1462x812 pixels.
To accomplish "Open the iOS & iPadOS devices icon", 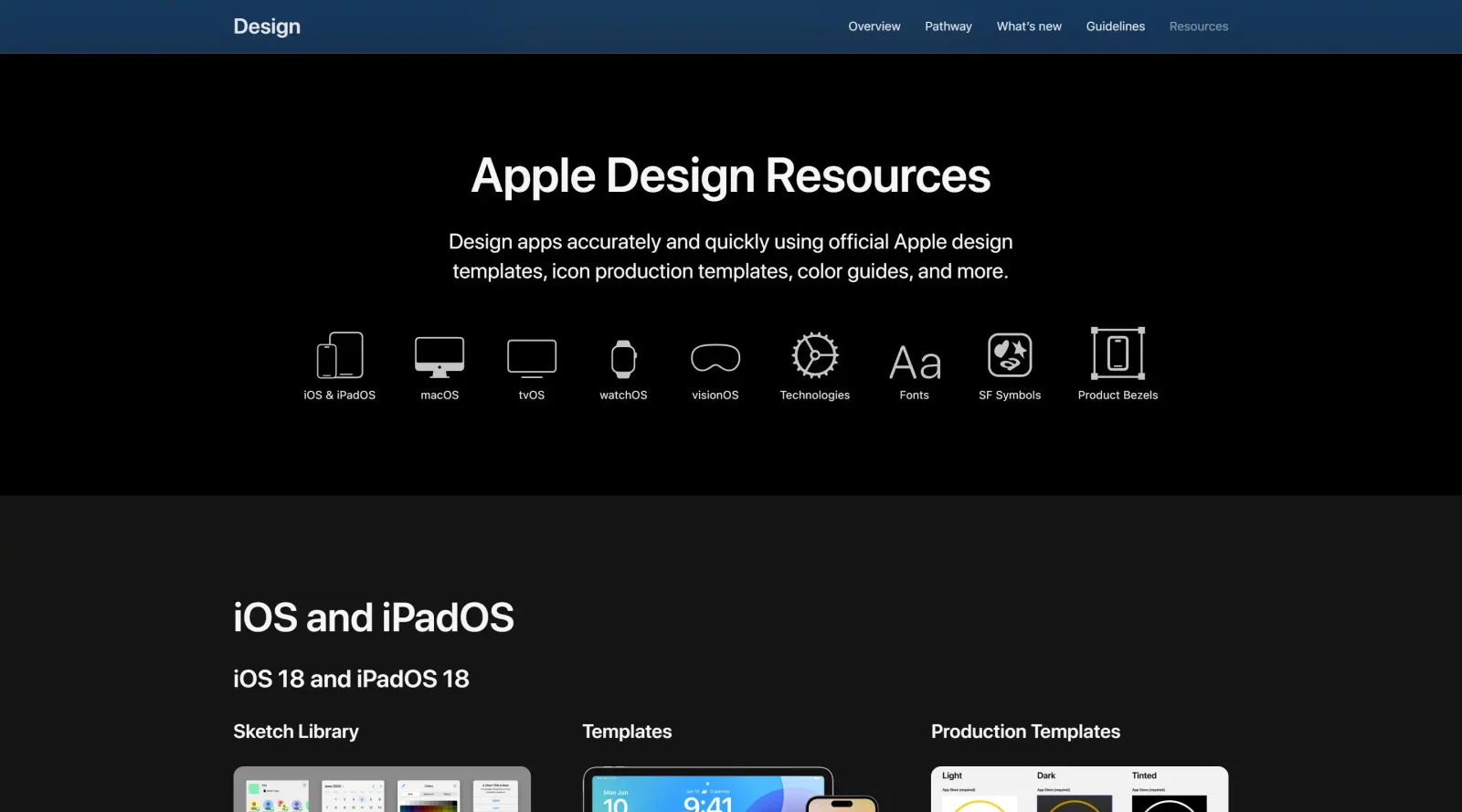I will tap(340, 355).
